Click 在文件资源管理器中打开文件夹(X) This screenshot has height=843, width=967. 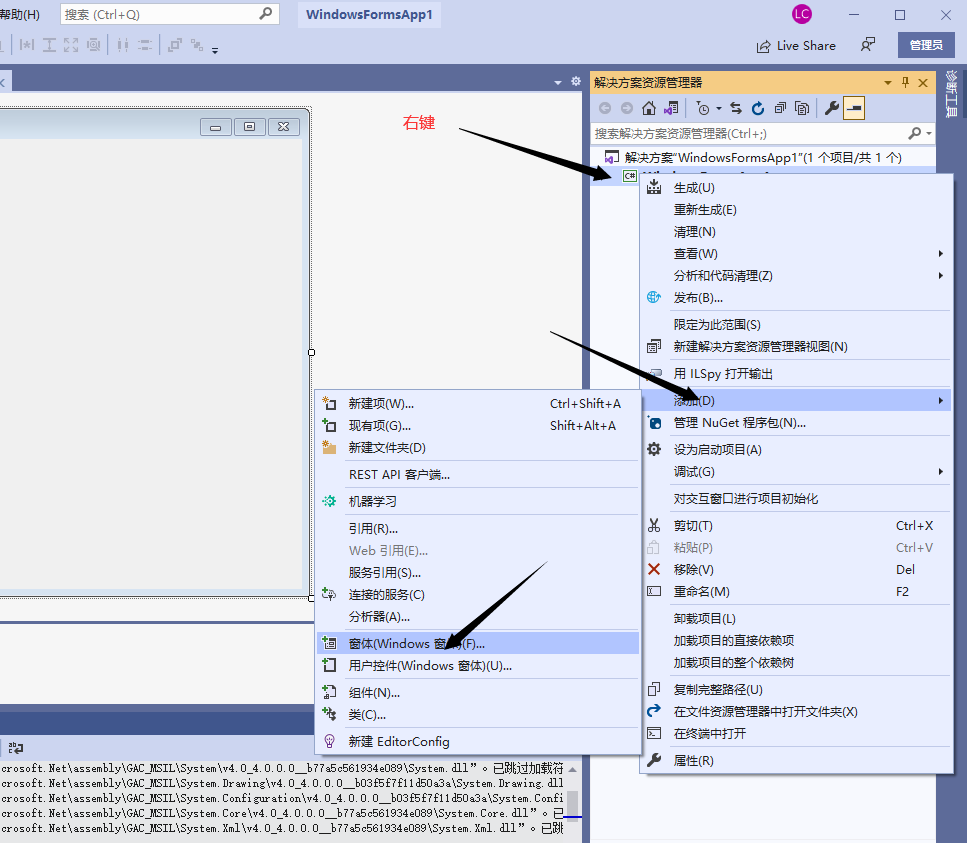[x=796, y=712]
